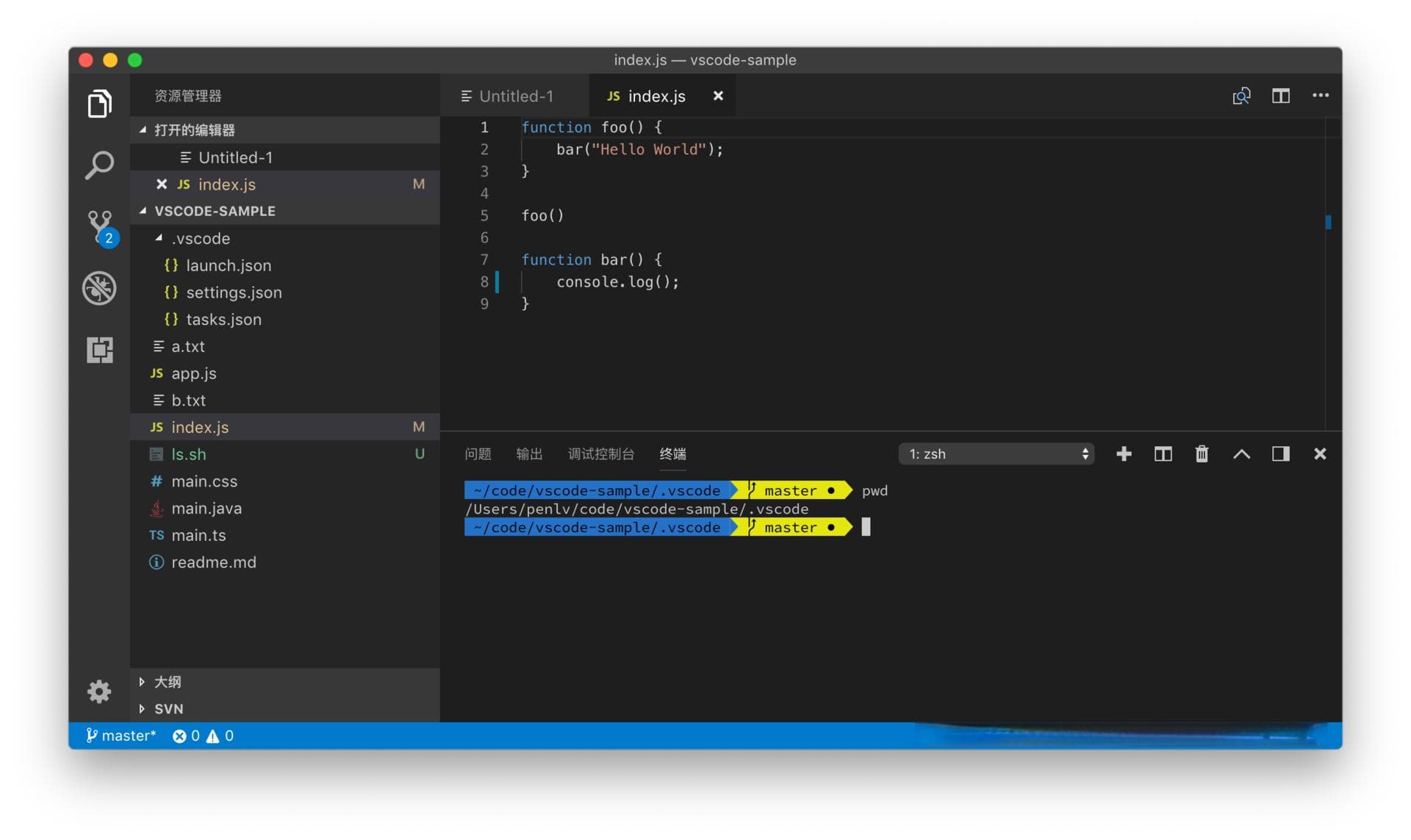Open b.txt in the explorer

pos(285,400)
